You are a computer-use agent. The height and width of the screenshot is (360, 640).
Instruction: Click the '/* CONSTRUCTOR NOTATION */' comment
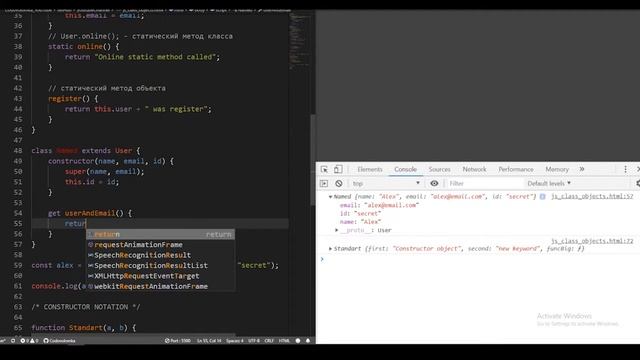click(x=86, y=307)
